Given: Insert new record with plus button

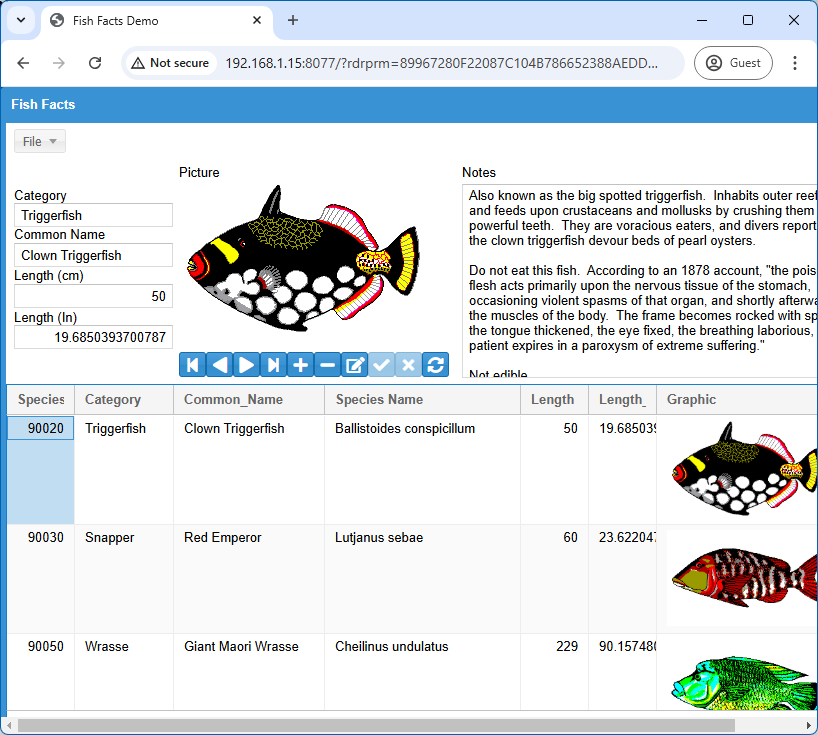Looking at the screenshot, I should (x=300, y=365).
